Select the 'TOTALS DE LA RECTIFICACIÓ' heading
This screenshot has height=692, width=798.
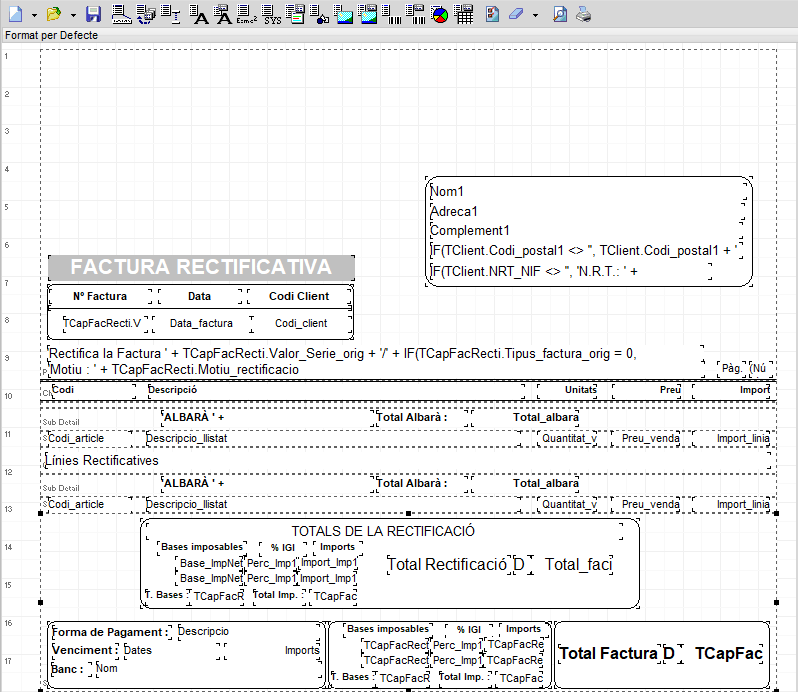383,531
